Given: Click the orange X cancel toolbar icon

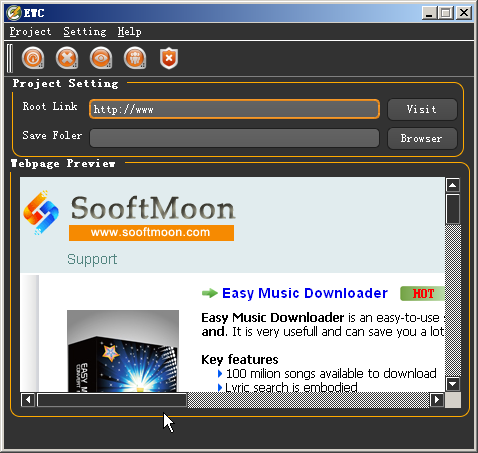Looking at the screenshot, I should point(67,58).
